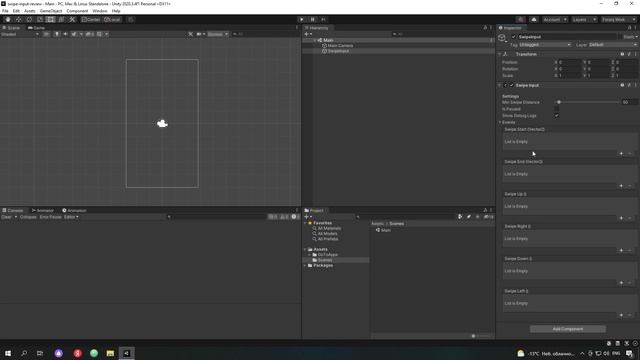This screenshot has width=640, height=360.
Task: Toggle scene 2D view mode button
Action: click(46, 34)
